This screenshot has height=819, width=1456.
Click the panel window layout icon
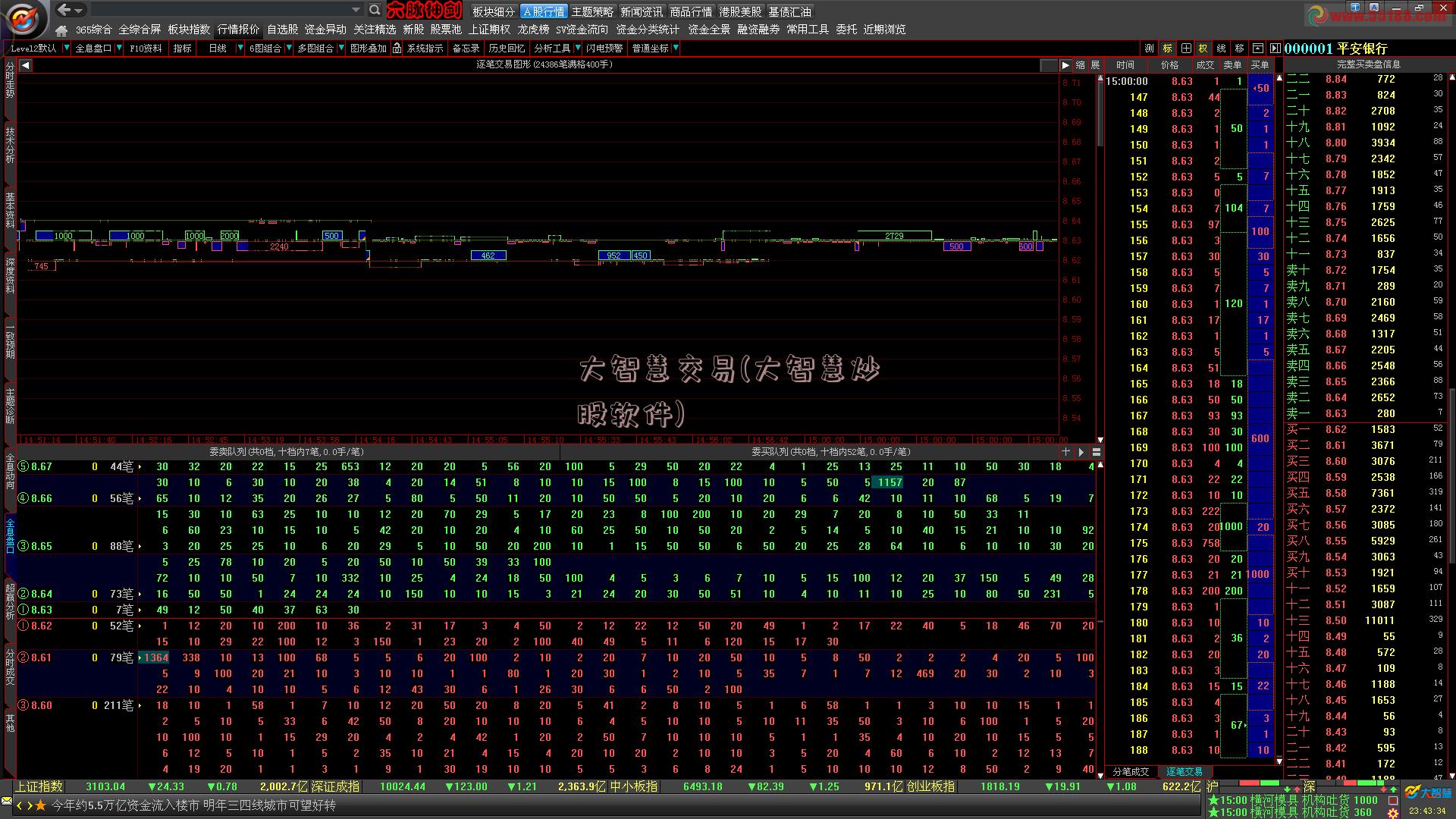click(1258, 48)
